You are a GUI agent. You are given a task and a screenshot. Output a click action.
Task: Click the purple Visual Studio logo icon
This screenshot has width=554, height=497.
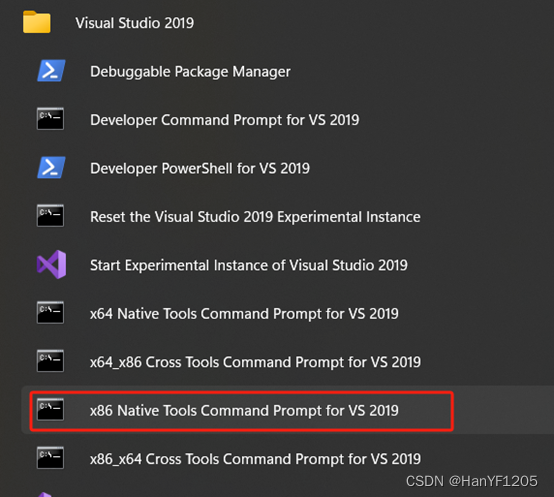(52, 265)
